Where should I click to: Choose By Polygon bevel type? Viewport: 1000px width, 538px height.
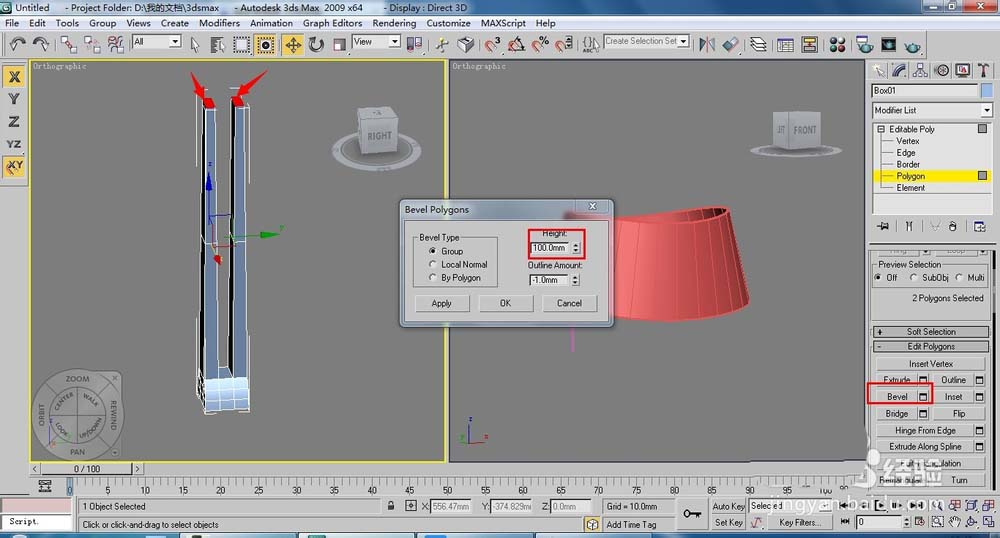(x=432, y=278)
